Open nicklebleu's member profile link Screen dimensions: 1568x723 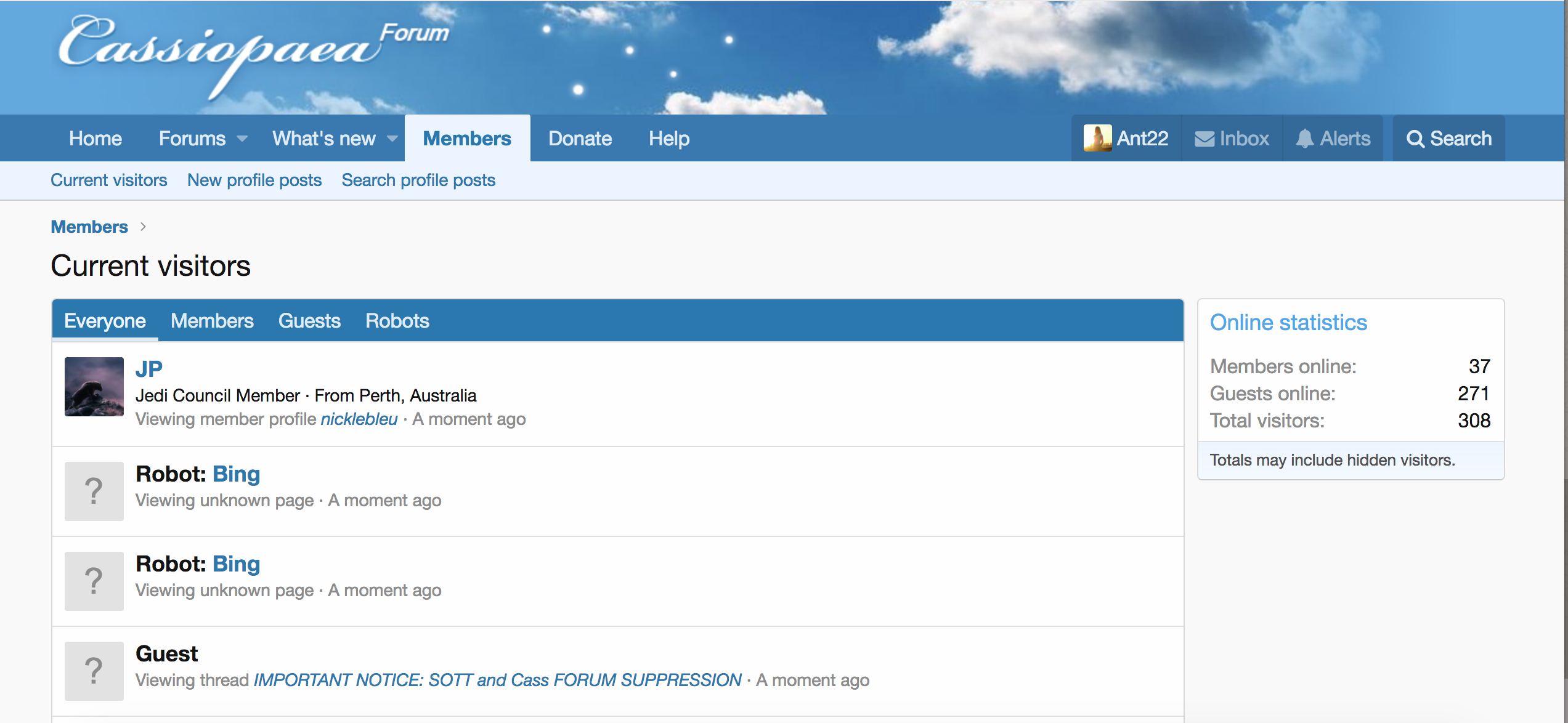[x=359, y=419]
